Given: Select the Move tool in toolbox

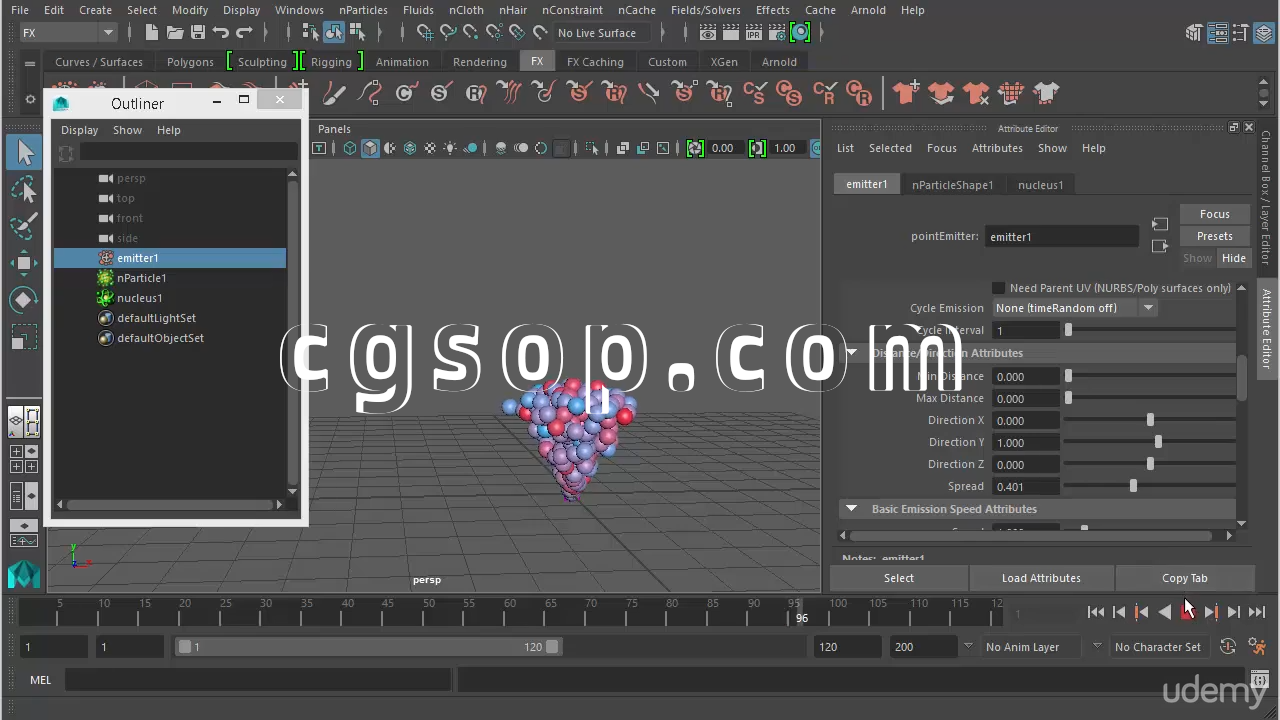Looking at the screenshot, I should (x=24, y=263).
